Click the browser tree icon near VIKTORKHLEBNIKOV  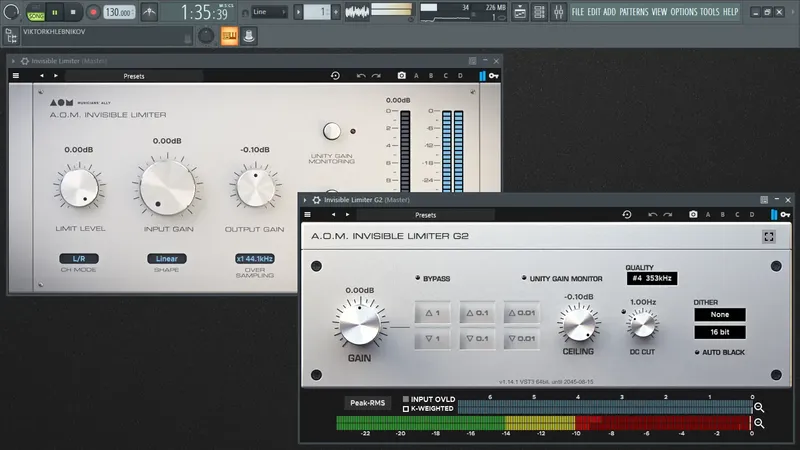coord(11,36)
